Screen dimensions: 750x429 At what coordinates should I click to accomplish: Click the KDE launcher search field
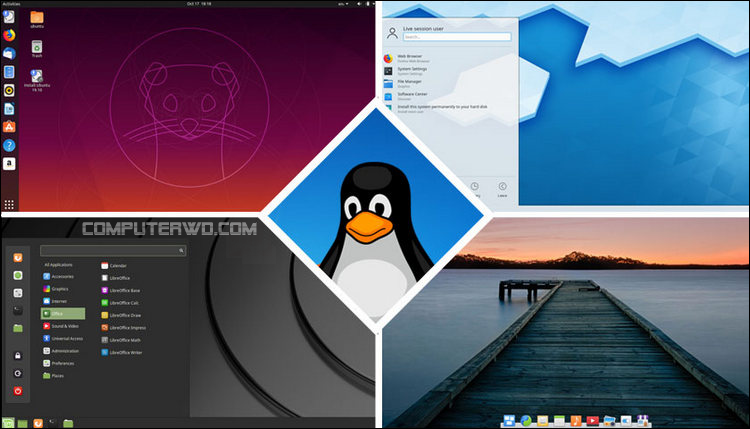click(x=457, y=37)
